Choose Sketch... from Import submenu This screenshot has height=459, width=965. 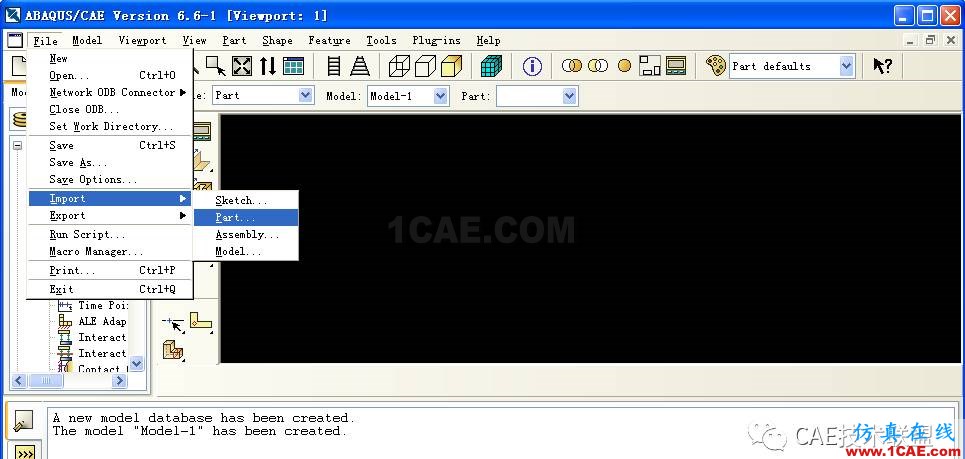click(246, 200)
